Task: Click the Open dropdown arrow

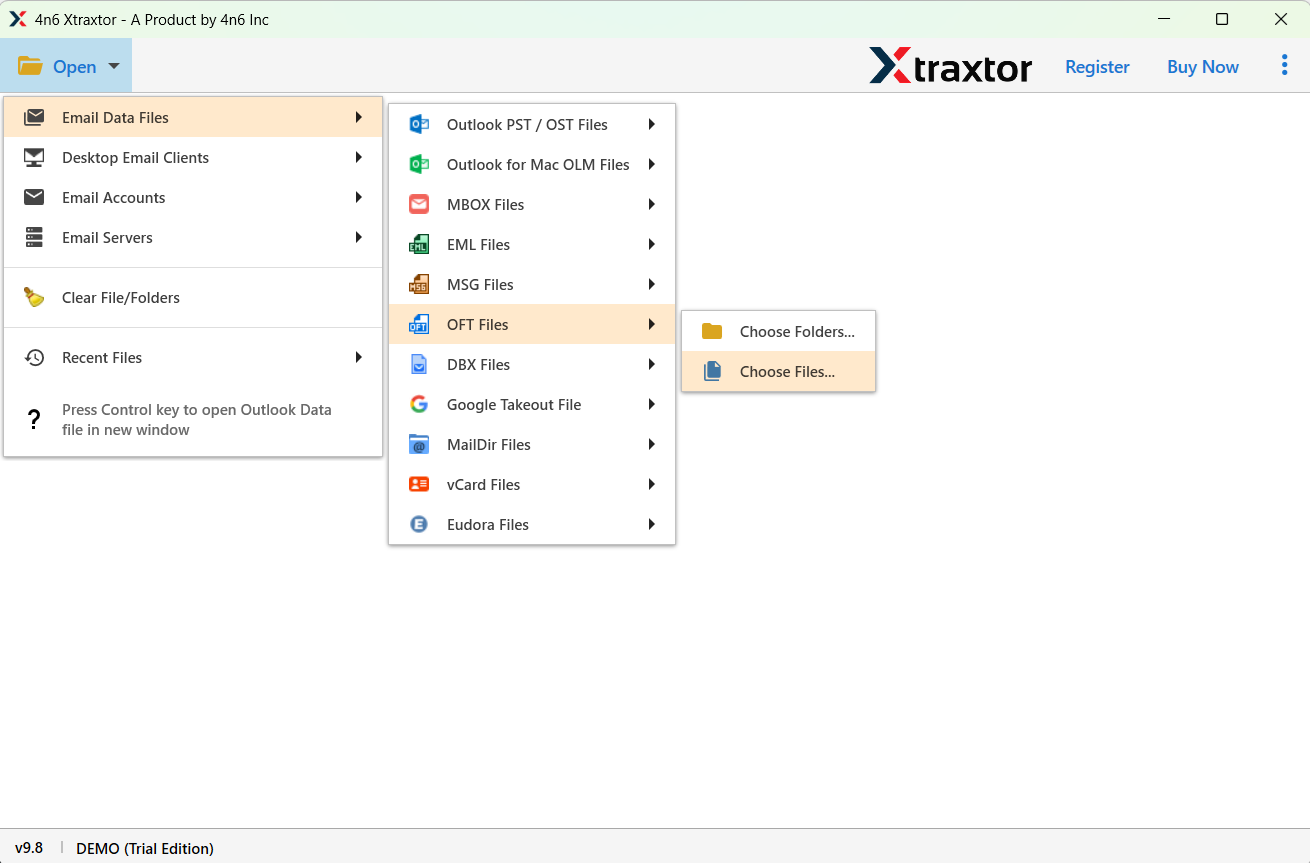Action: pyautogui.click(x=113, y=64)
